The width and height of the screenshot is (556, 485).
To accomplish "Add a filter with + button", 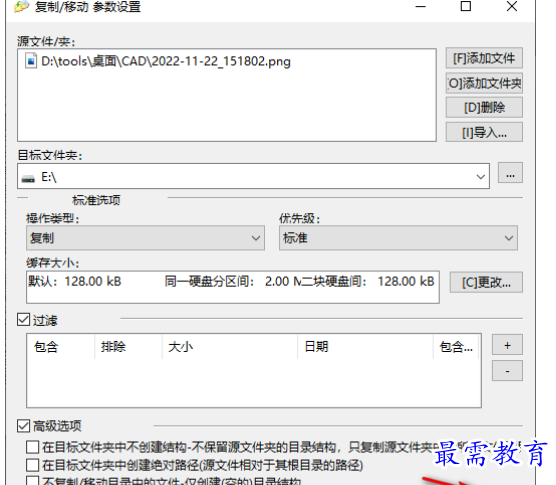I will [507, 345].
